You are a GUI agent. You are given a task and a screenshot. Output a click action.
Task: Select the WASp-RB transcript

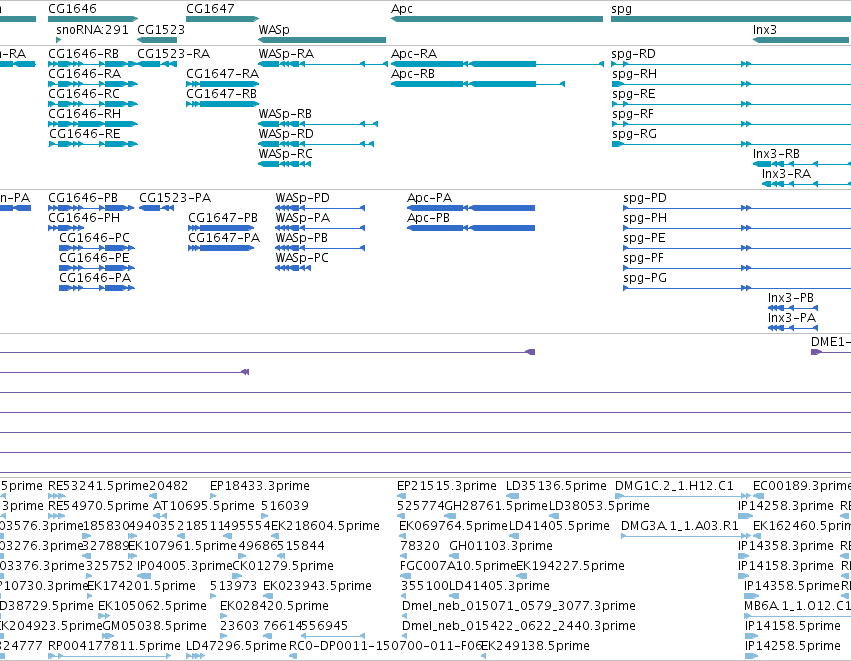318,124
